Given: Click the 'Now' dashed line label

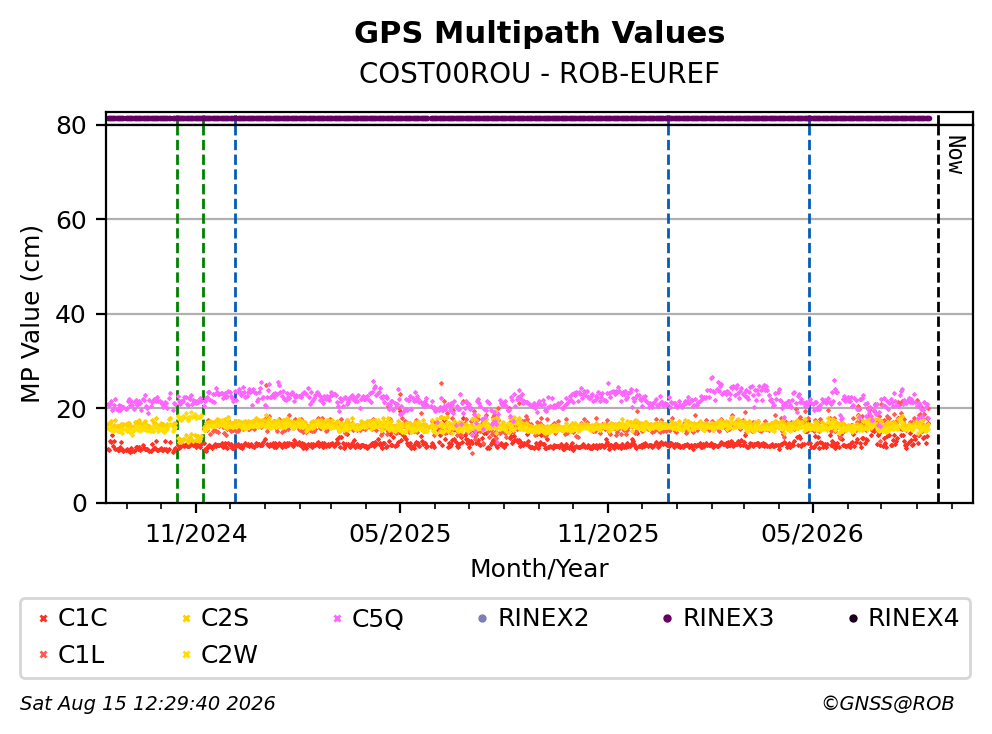Looking at the screenshot, I should (x=956, y=155).
